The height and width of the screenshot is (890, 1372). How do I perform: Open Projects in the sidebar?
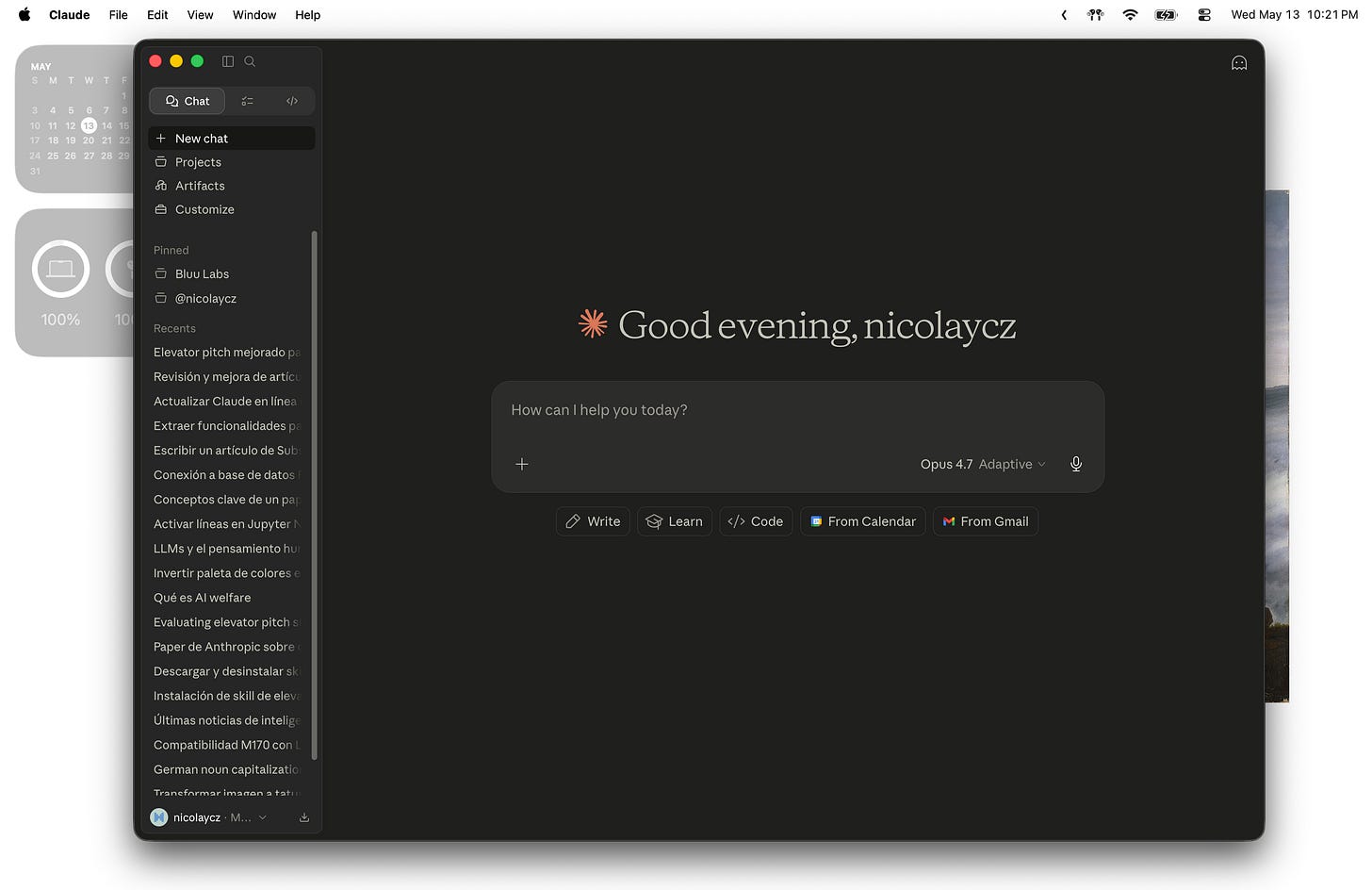tap(232, 162)
